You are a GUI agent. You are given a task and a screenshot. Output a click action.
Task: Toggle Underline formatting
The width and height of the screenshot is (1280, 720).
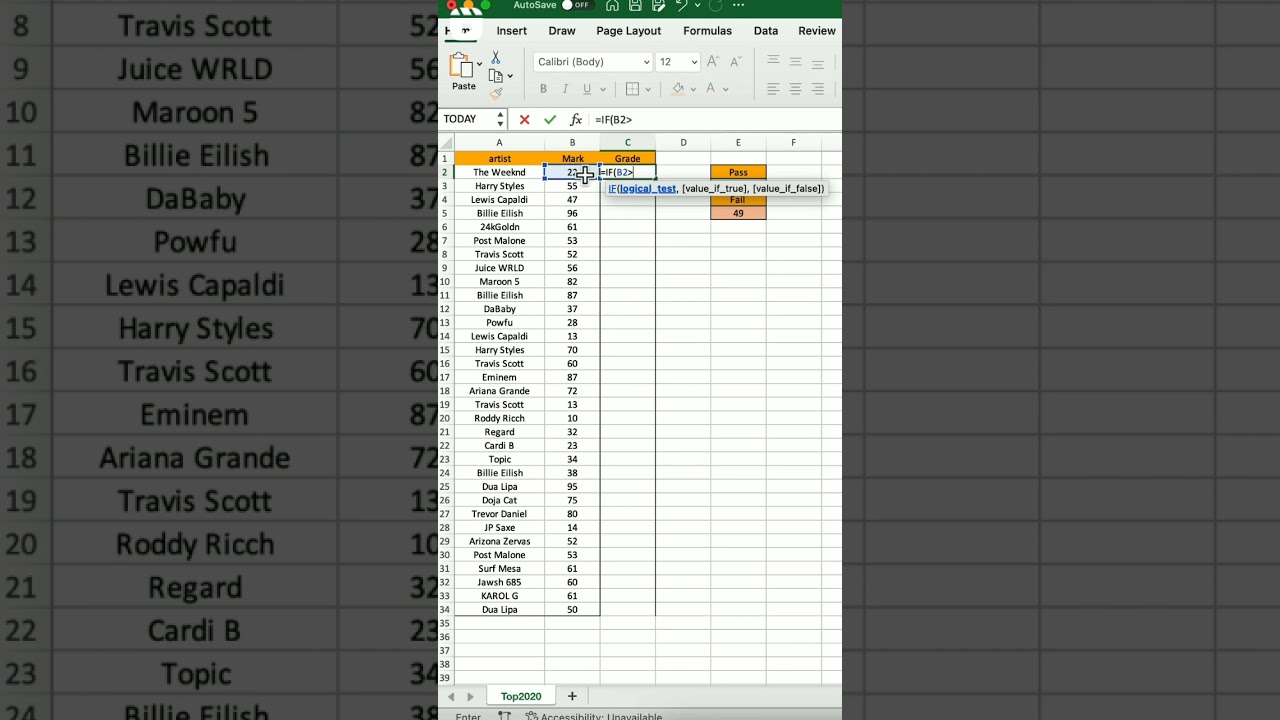click(x=588, y=89)
